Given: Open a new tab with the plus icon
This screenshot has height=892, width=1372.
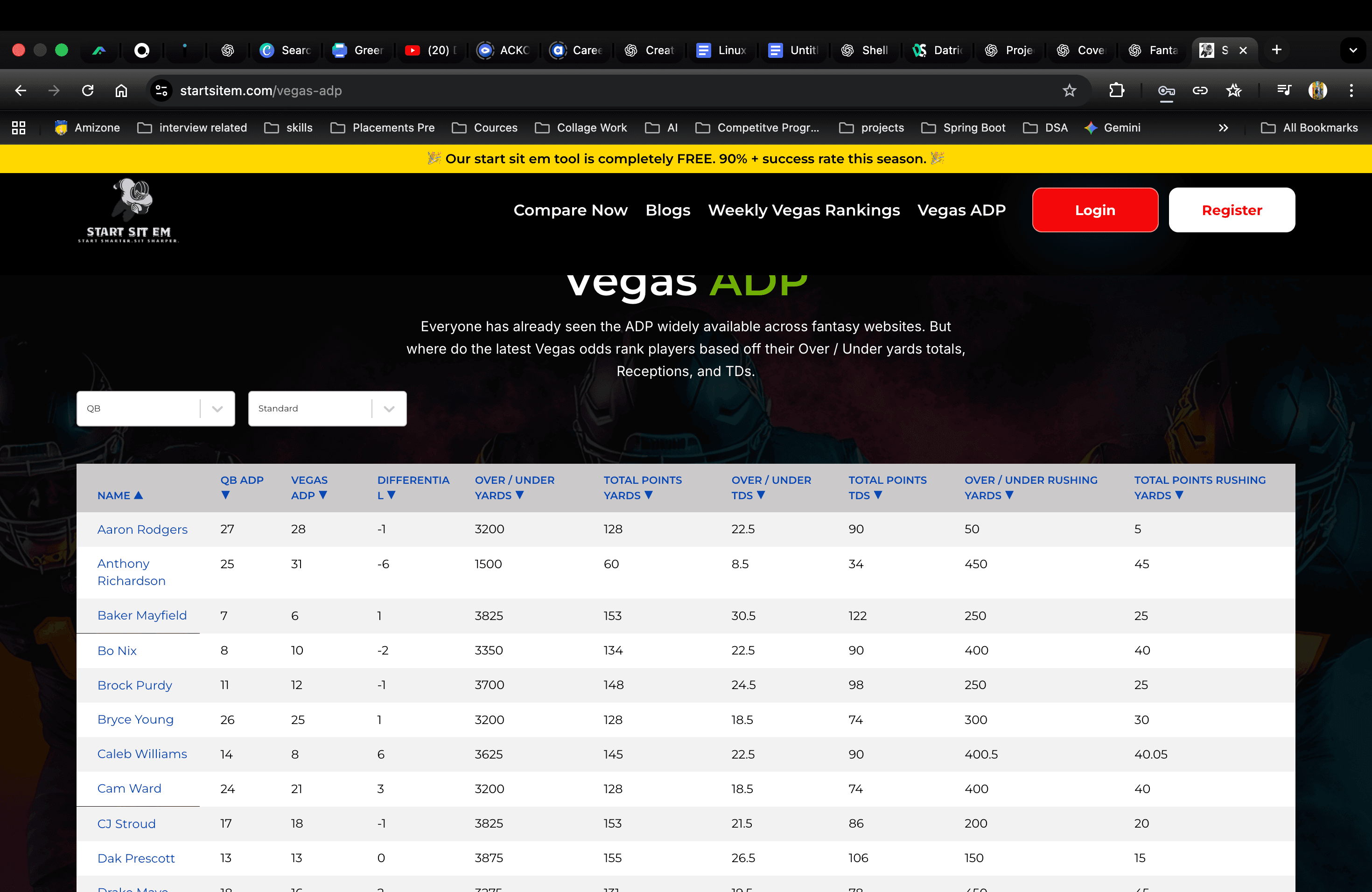Looking at the screenshot, I should coord(1277,50).
